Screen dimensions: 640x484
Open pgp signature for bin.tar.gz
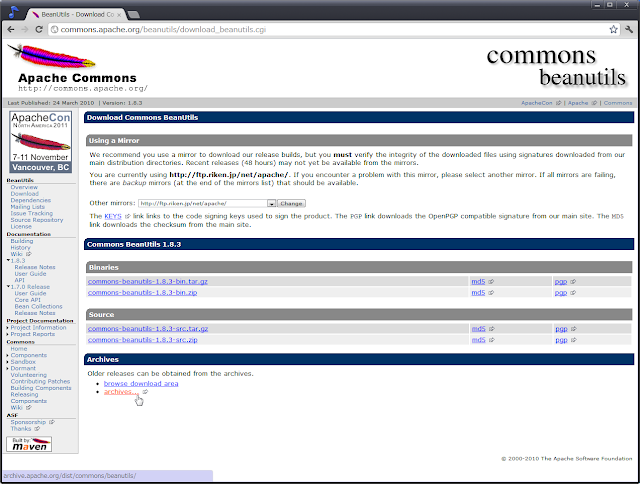click(561, 282)
